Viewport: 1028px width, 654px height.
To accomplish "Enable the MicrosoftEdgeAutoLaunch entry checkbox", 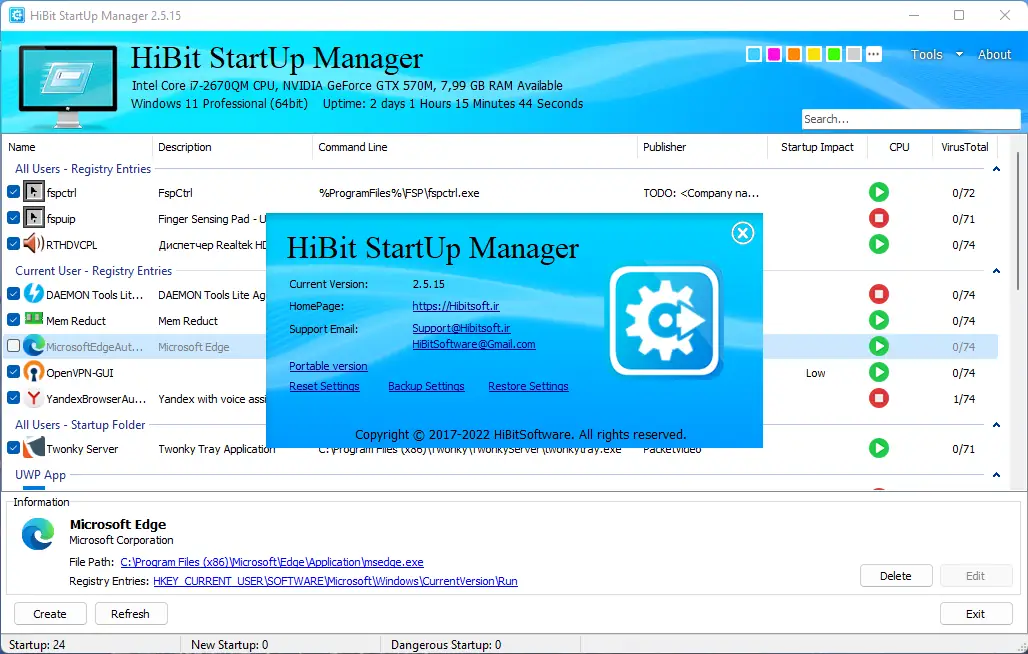I will (13, 345).
